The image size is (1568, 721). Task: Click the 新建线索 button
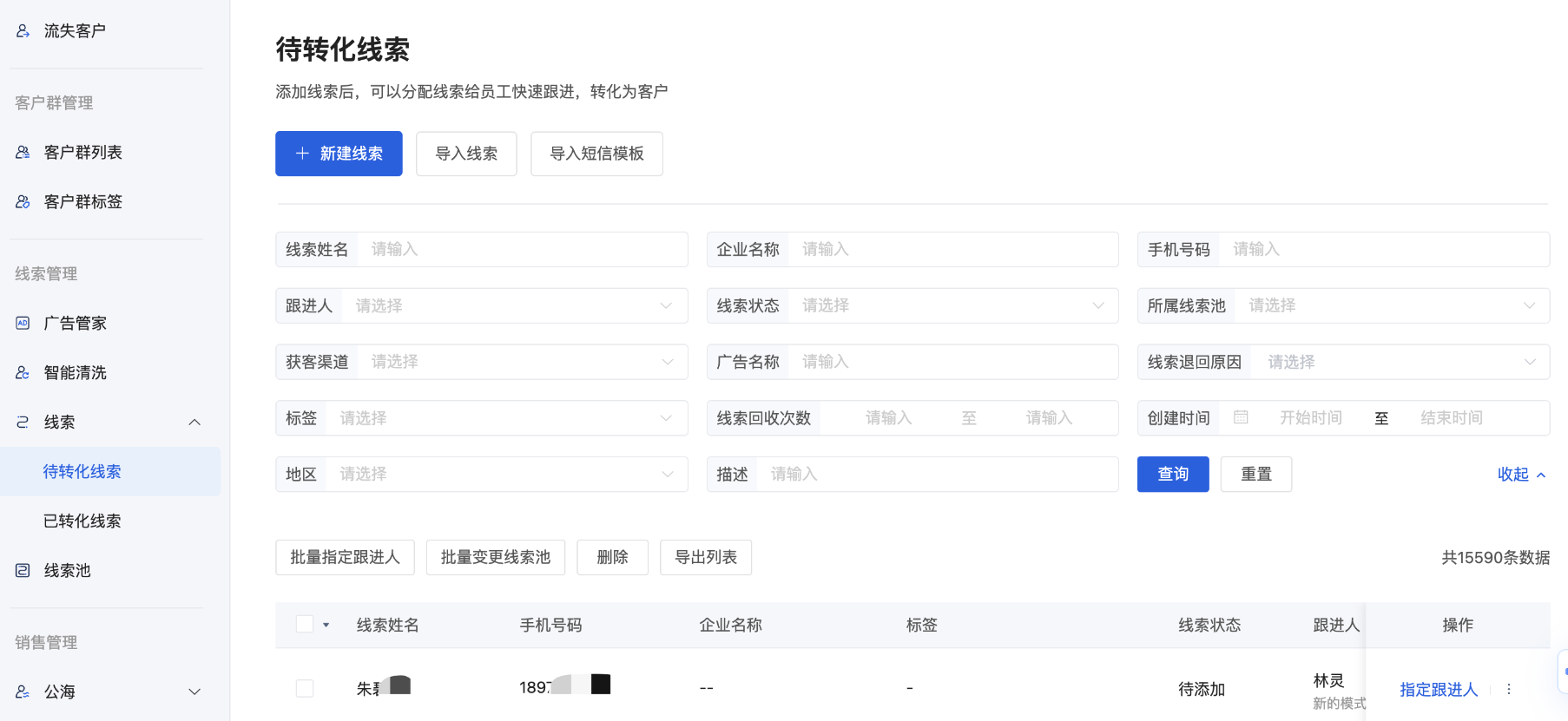339,154
